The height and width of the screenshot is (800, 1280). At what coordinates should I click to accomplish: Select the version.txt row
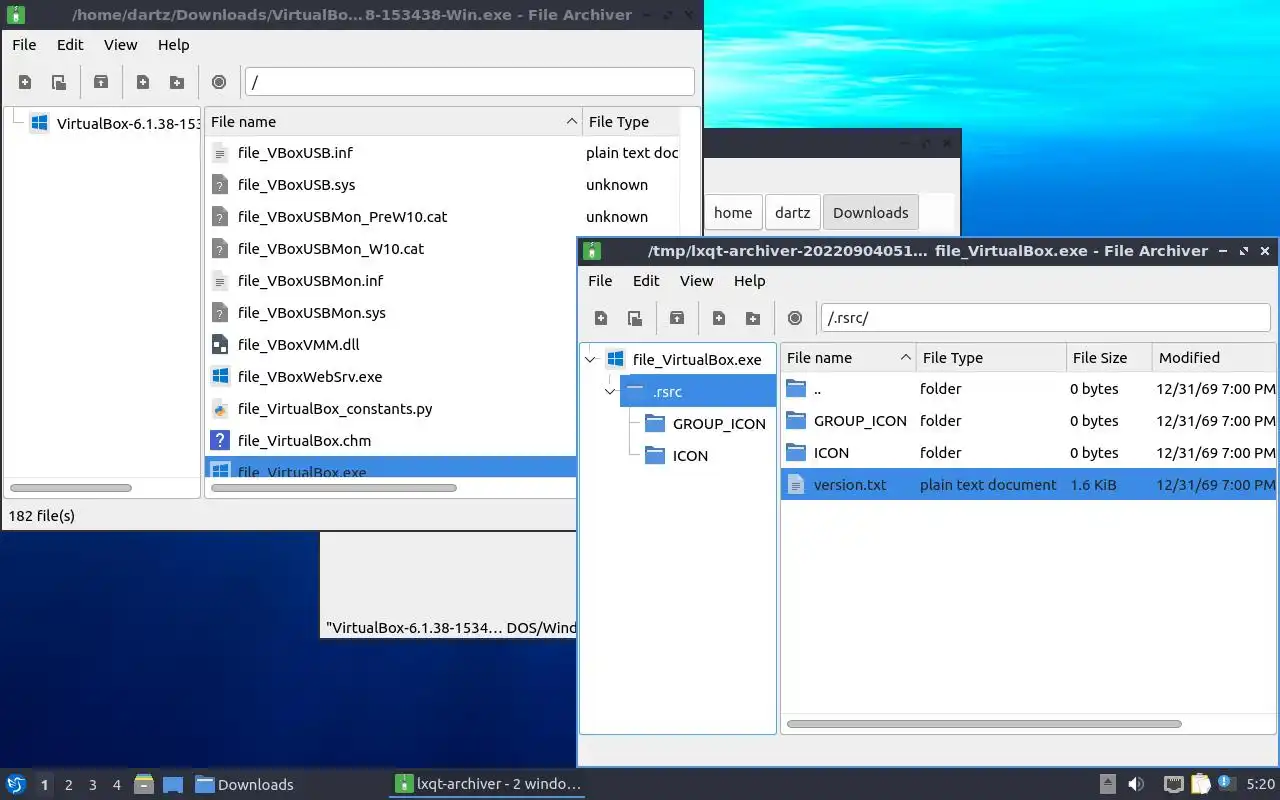1028,484
